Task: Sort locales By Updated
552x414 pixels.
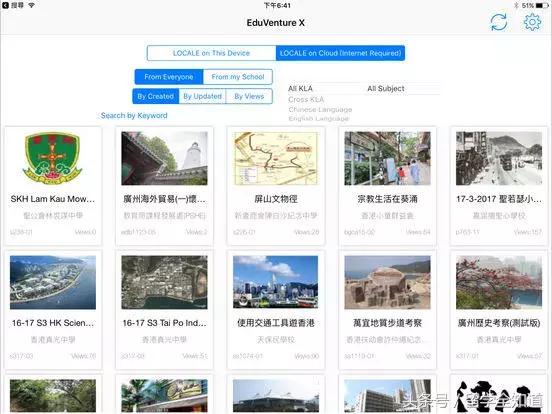Action: 202,96
